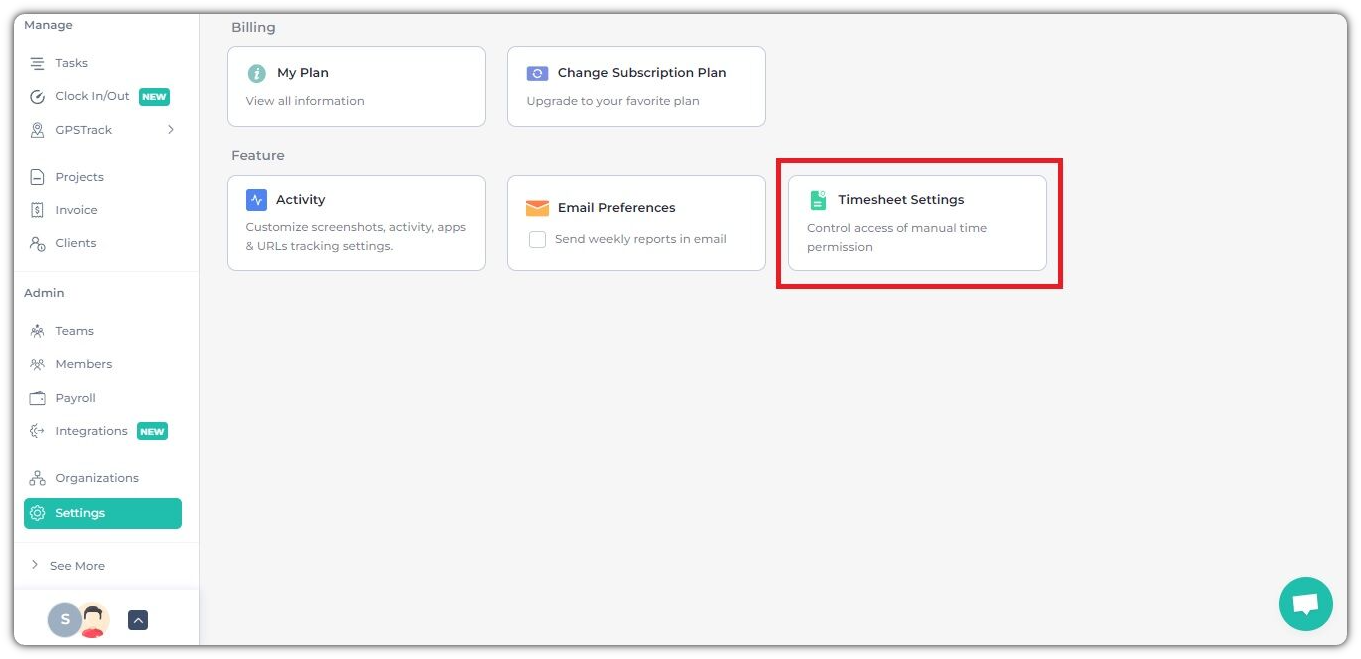
Task: Click the user avatar picture
Action: tap(94, 620)
